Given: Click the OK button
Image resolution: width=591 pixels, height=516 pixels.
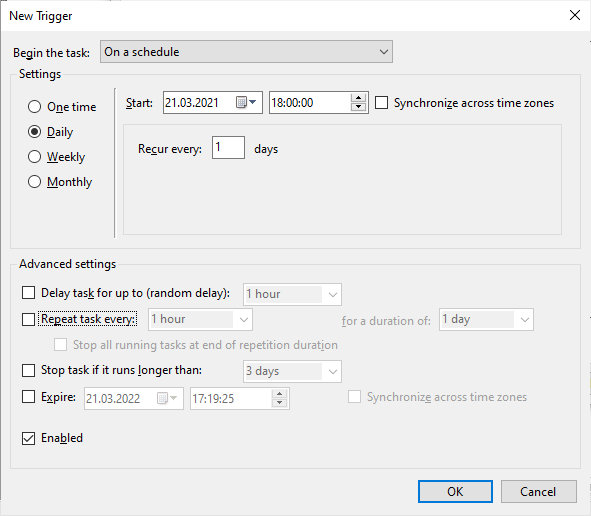Looking at the screenshot, I should [x=455, y=492].
